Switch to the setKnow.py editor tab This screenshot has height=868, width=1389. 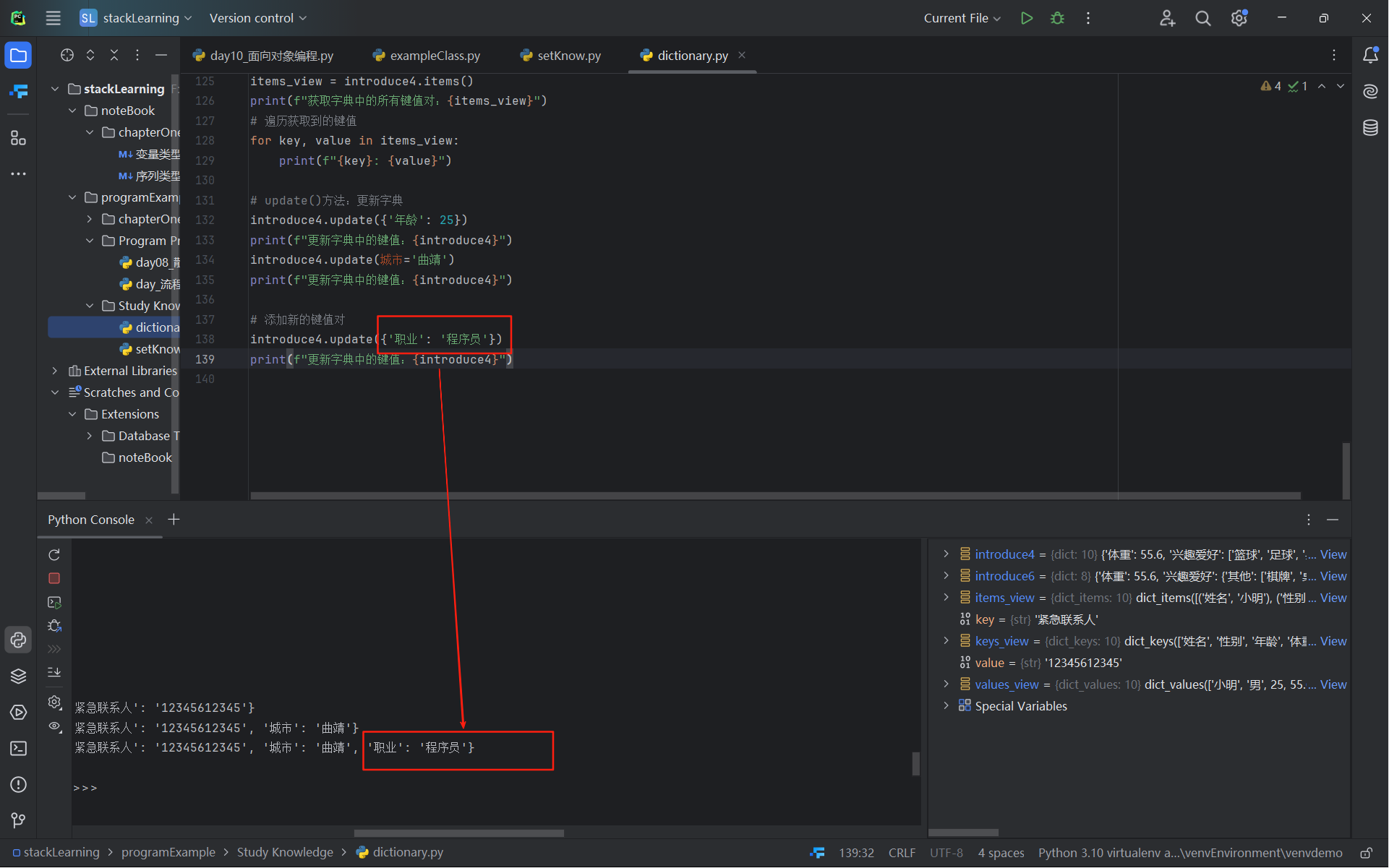(x=568, y=56)
